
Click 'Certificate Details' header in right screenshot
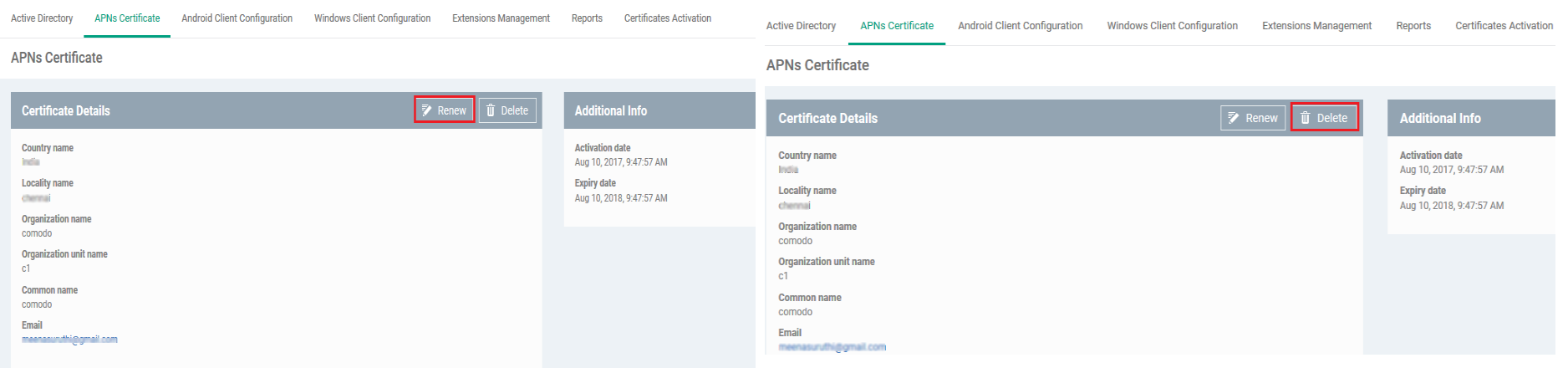tap(827, 118)
